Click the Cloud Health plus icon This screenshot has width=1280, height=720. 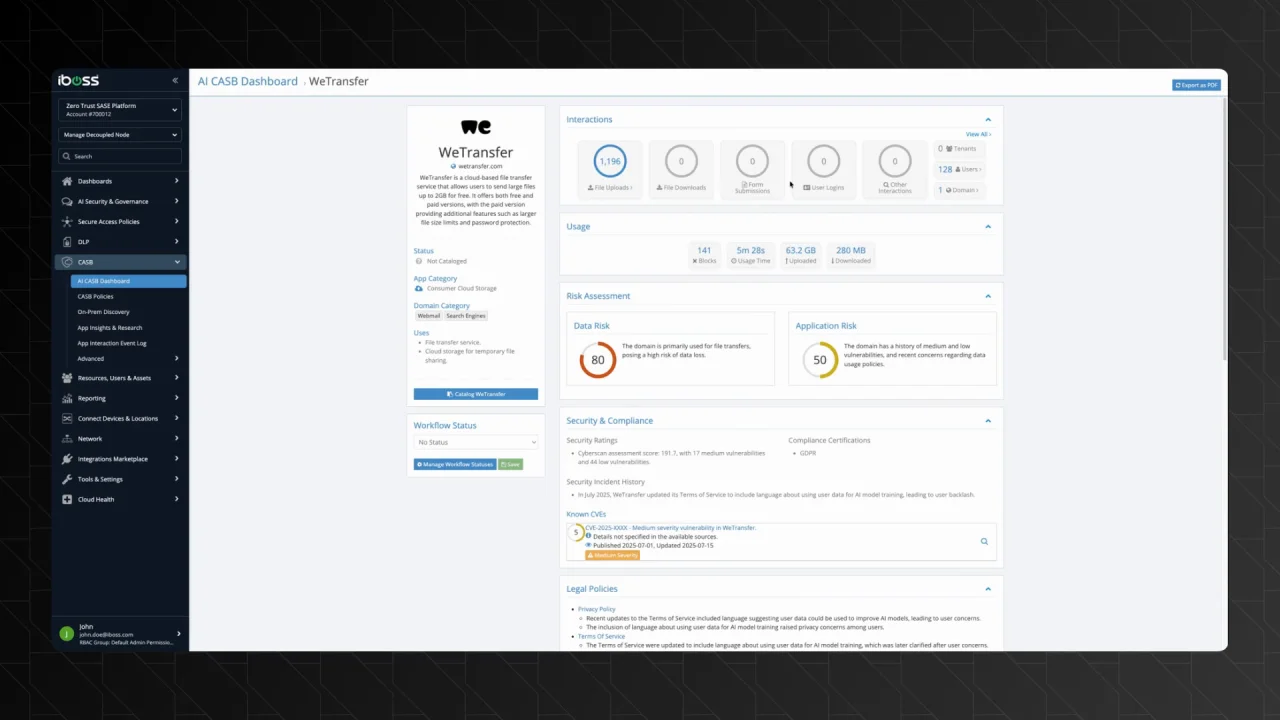67,499
